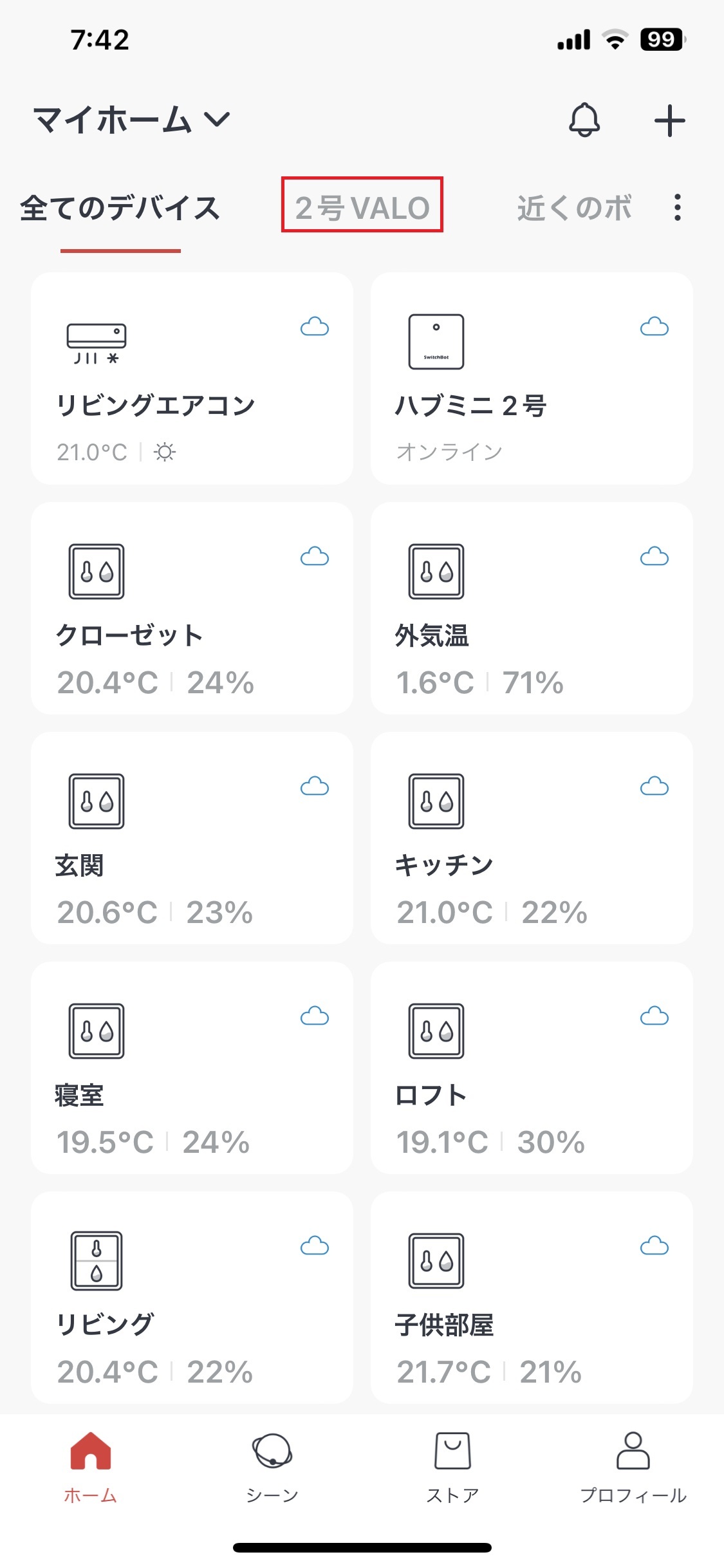Open the 玄関 sensor card
This screenshot has height=1568, width=724.
(x=192, y=838)
